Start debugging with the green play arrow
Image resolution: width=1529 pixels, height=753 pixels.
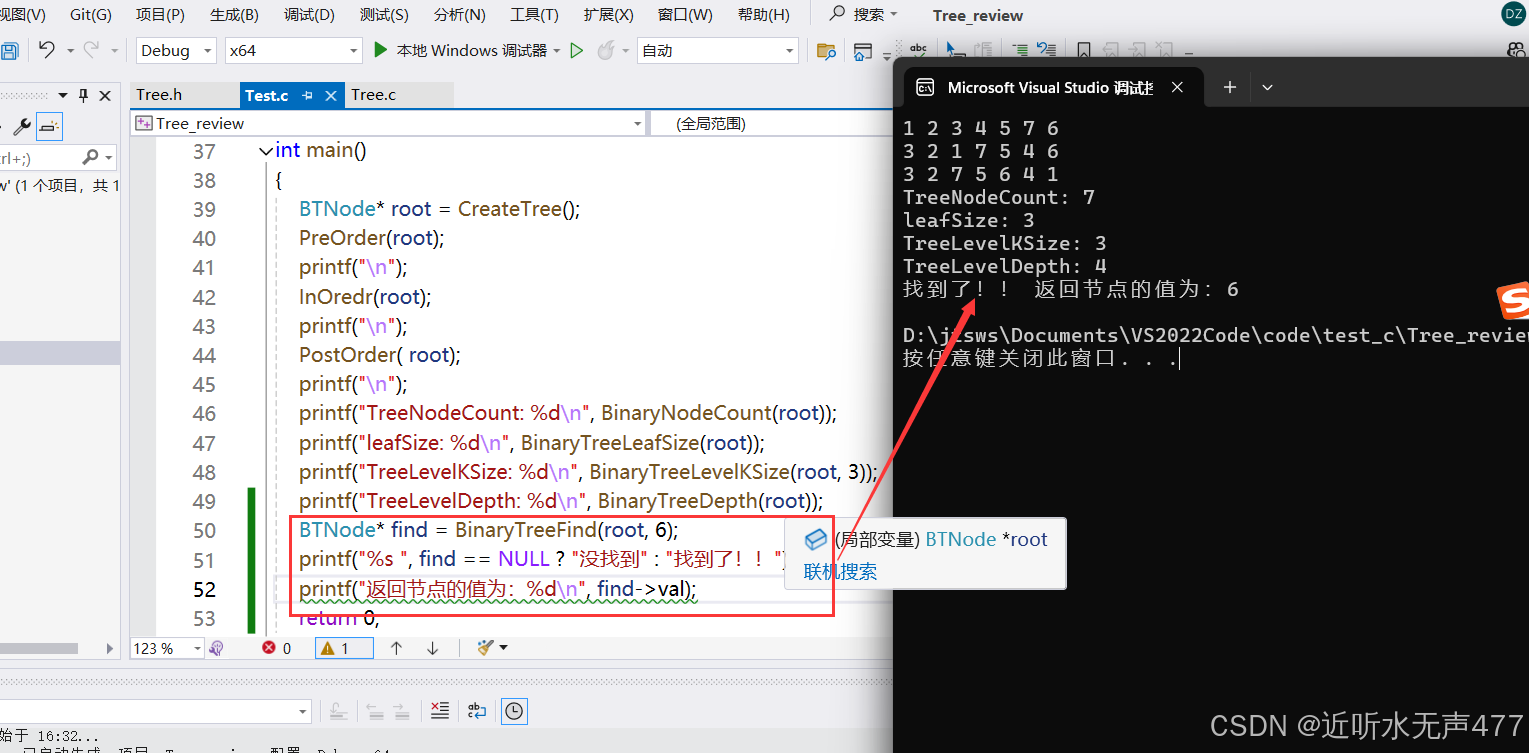click(x=380, y=50)
